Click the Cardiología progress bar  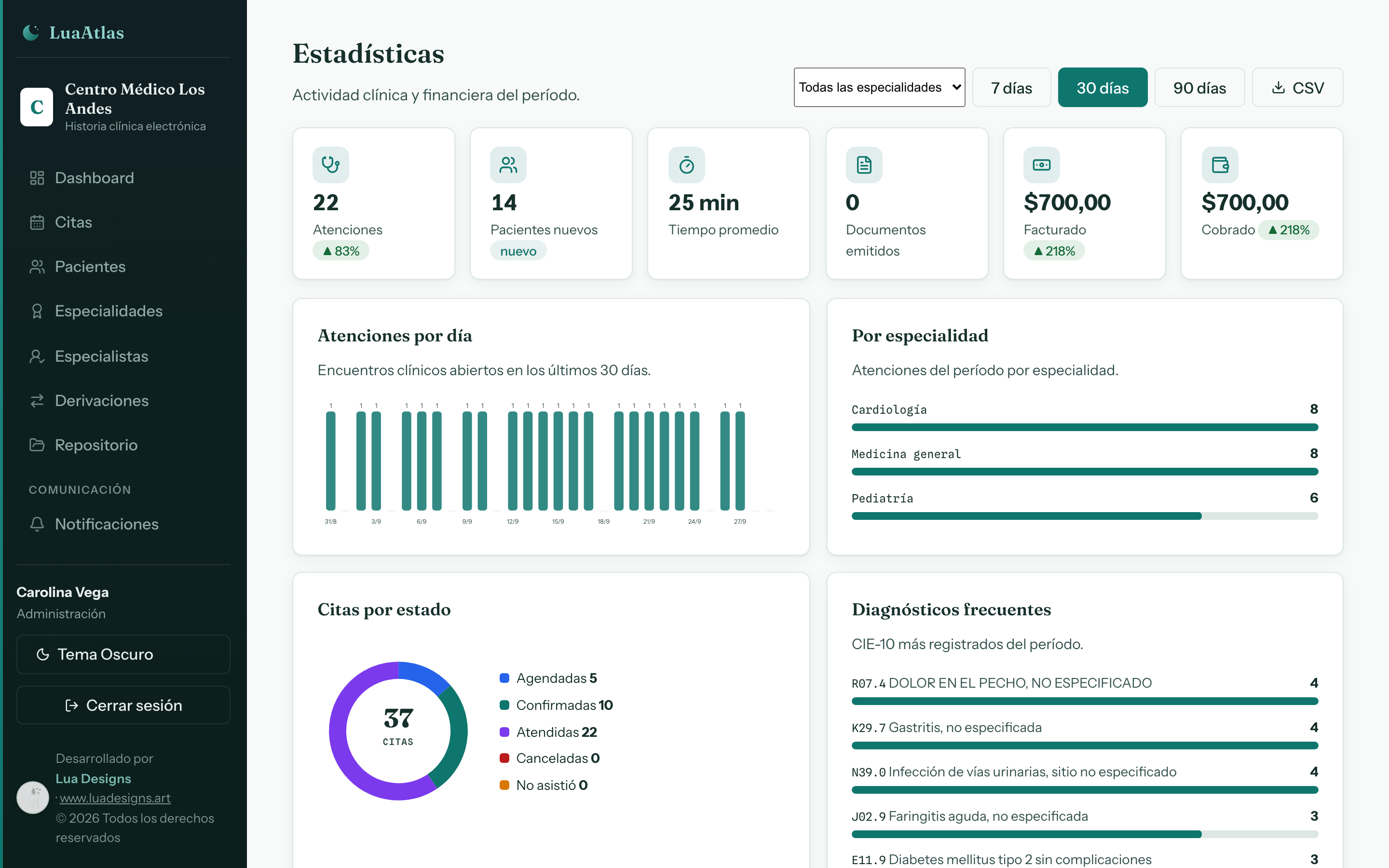coord(1085,427)
